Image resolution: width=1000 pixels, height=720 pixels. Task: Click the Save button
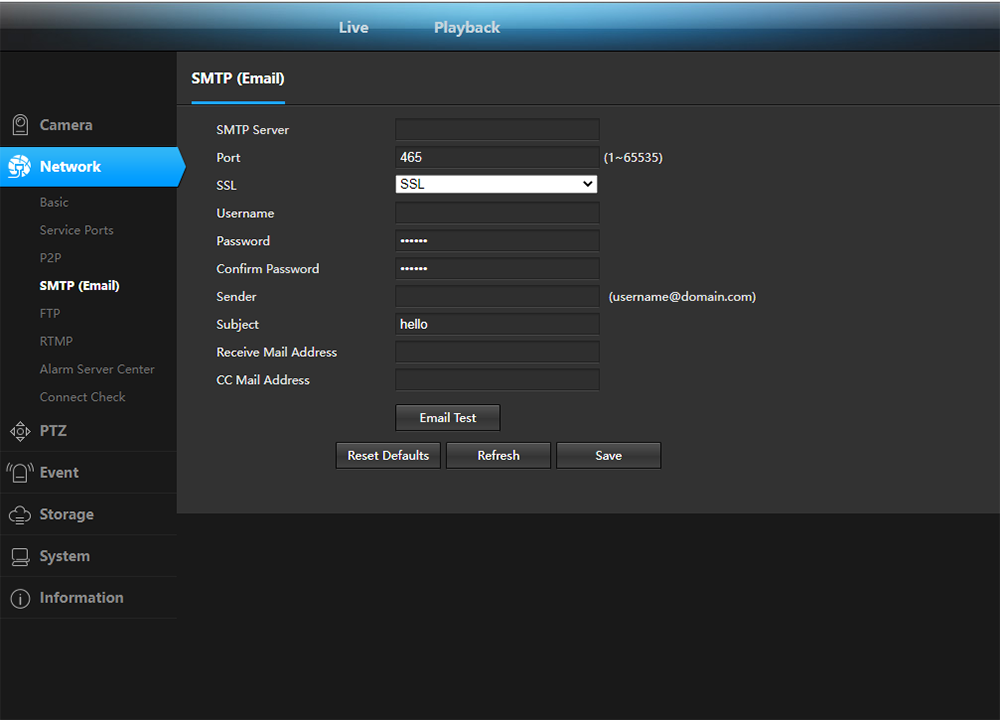608,455
